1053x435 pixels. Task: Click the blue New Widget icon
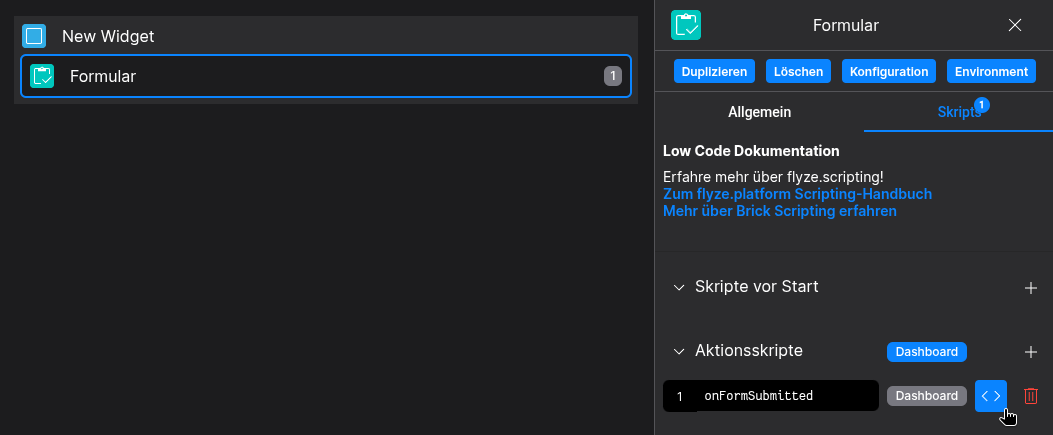pyautogui.click(x=35, y=37)
